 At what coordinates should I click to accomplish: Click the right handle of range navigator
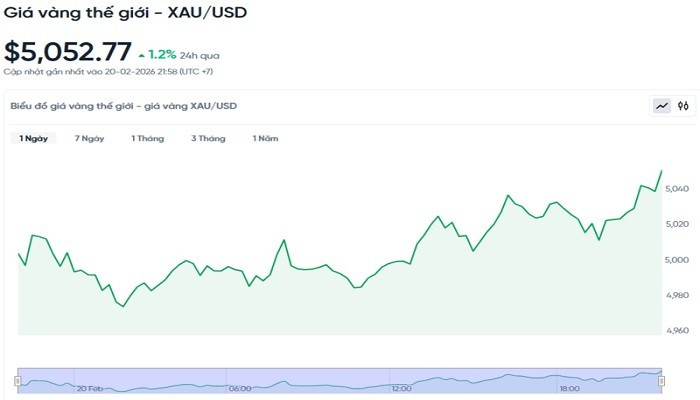[x=662, y=380]
